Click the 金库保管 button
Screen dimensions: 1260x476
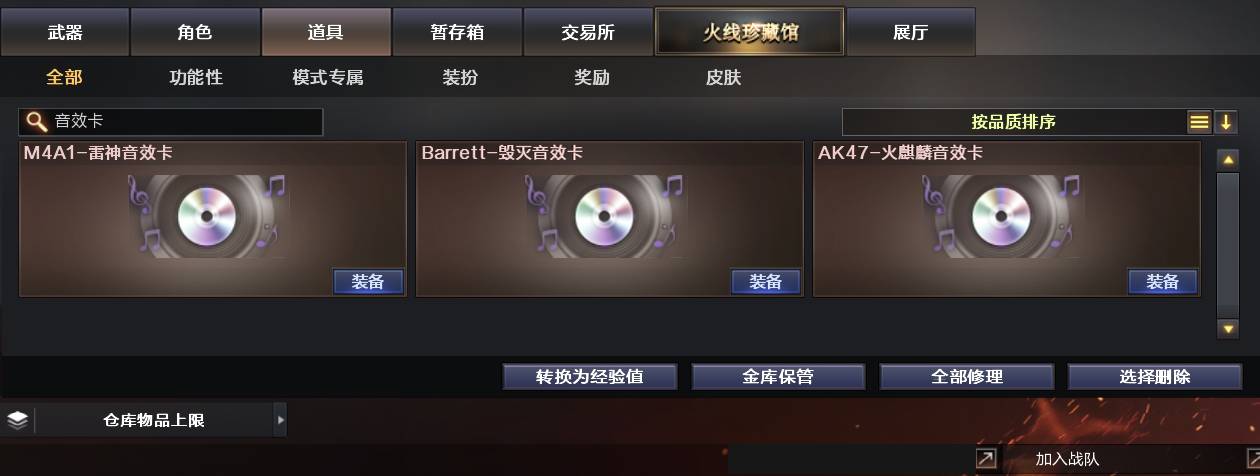(x=778, y=377)
